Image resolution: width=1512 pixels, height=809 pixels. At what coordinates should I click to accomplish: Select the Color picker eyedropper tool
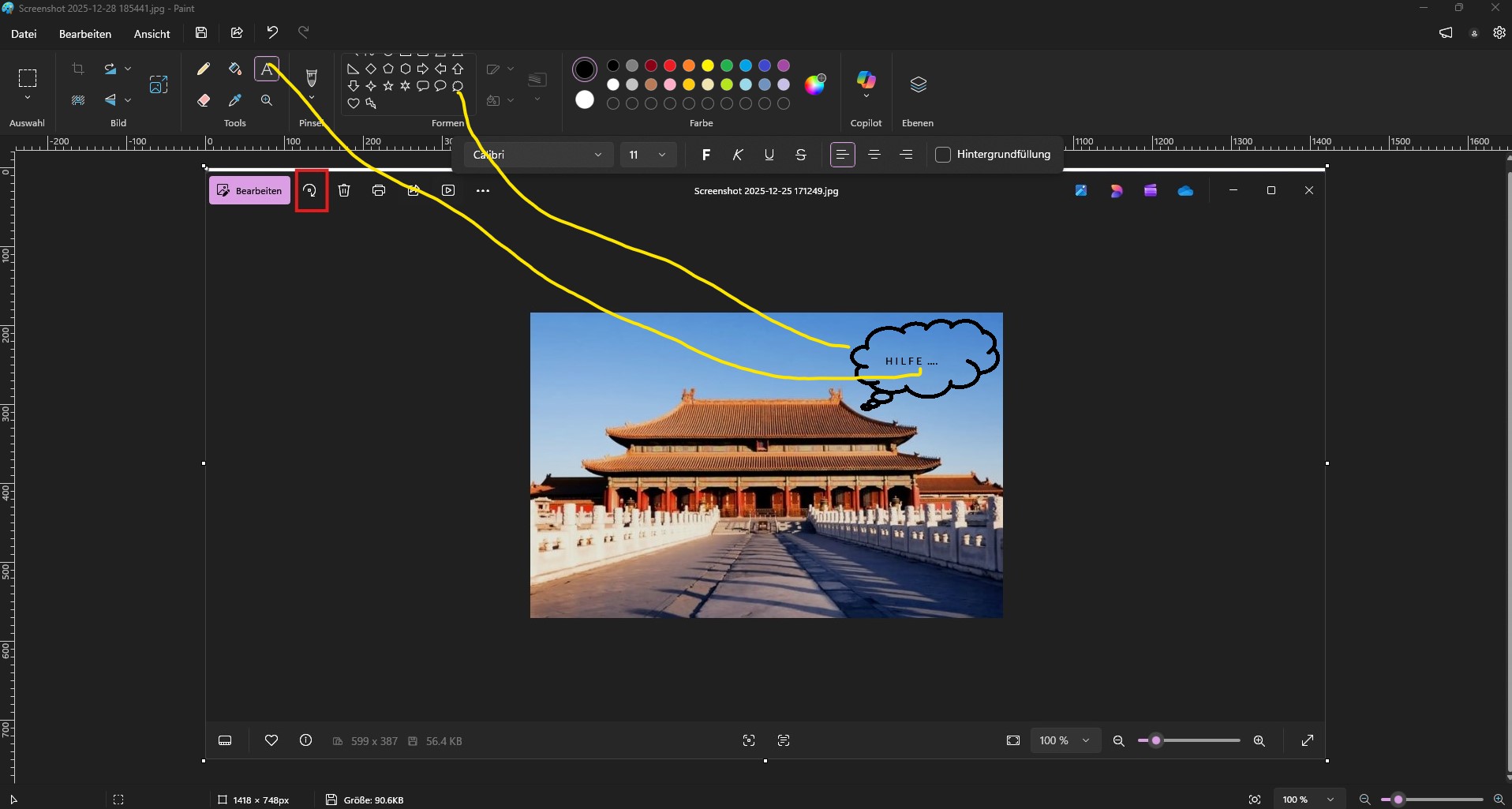tap(234, 100)
